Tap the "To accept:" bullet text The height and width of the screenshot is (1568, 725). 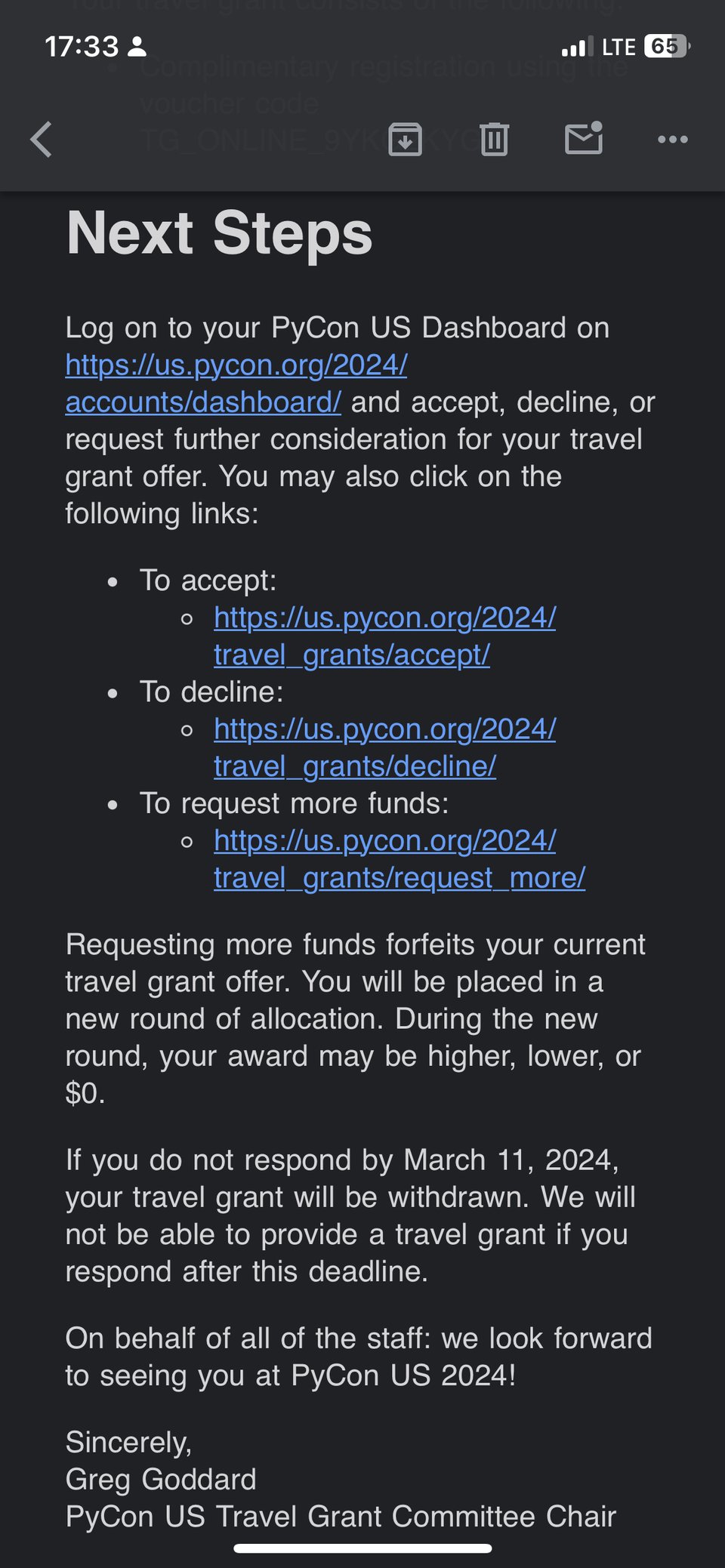208,581
